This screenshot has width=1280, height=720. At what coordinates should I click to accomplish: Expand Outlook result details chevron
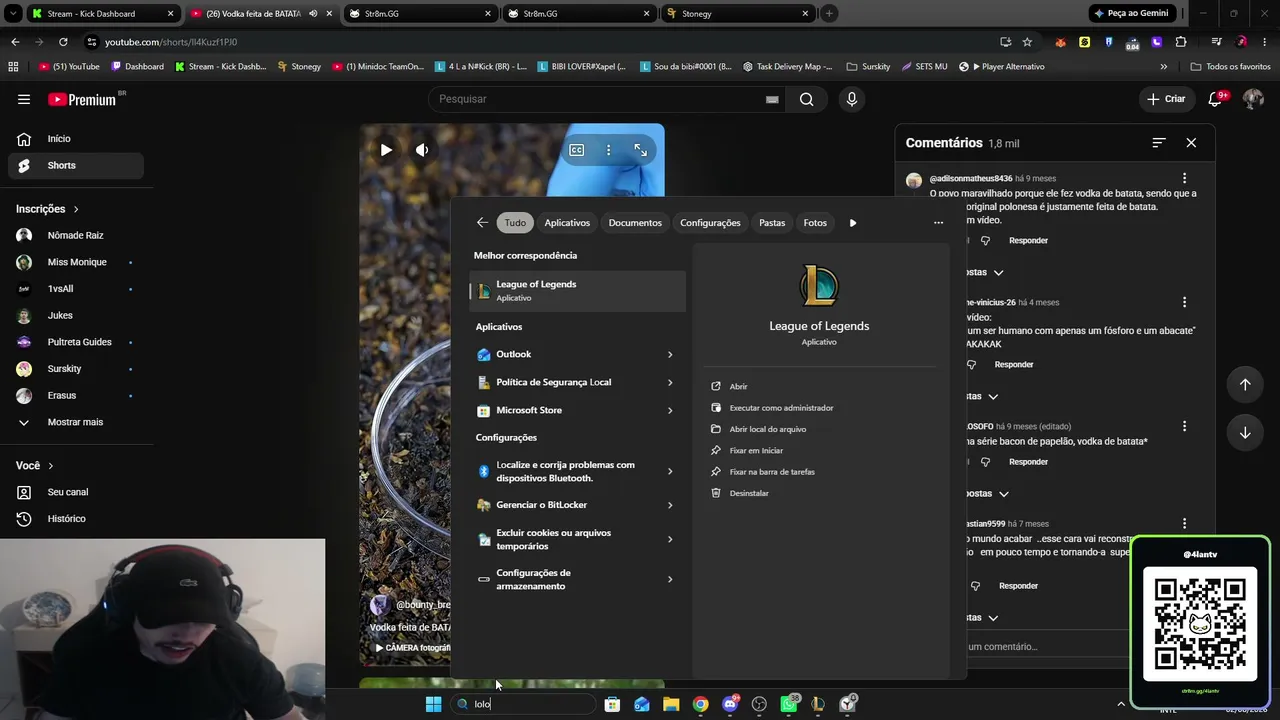(670, 355)
